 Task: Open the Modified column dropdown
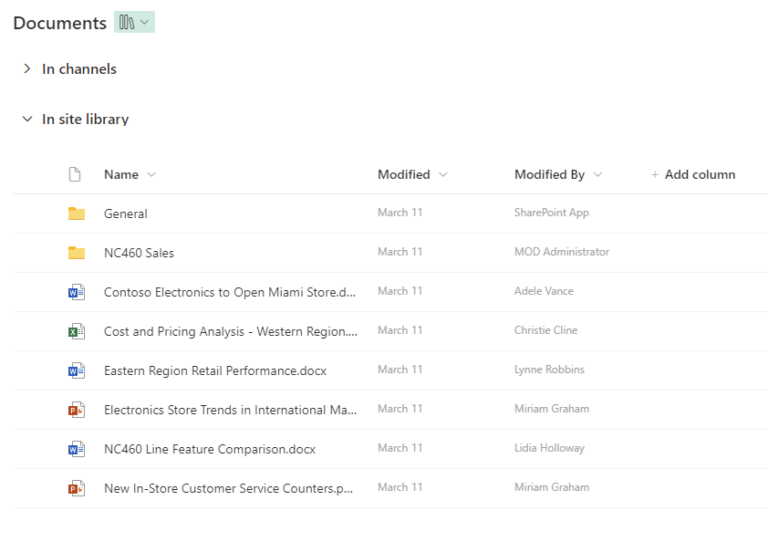point(443,175)
